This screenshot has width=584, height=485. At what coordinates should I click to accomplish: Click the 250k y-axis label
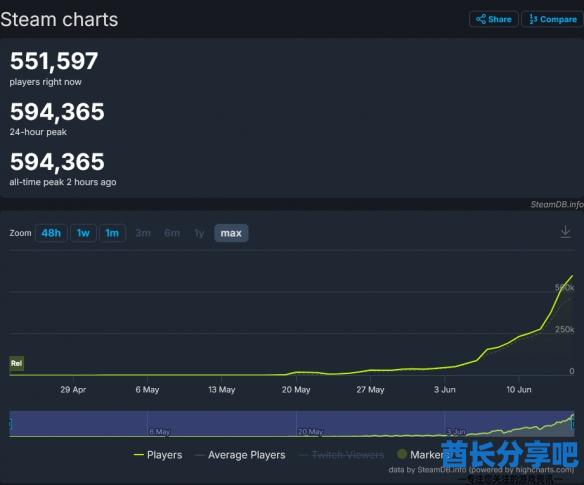point(565,329)
